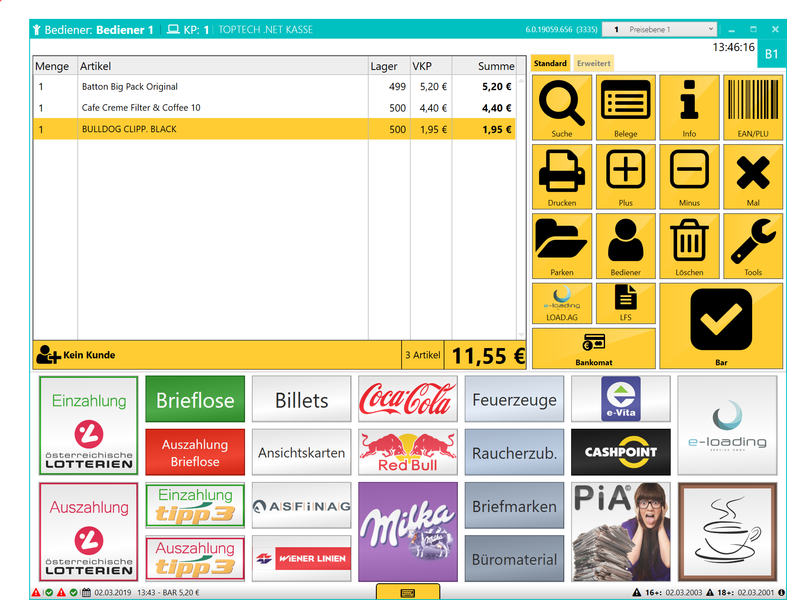Click the coffee cup tile
Screen dimensions: 787x600
coord(727,532)
